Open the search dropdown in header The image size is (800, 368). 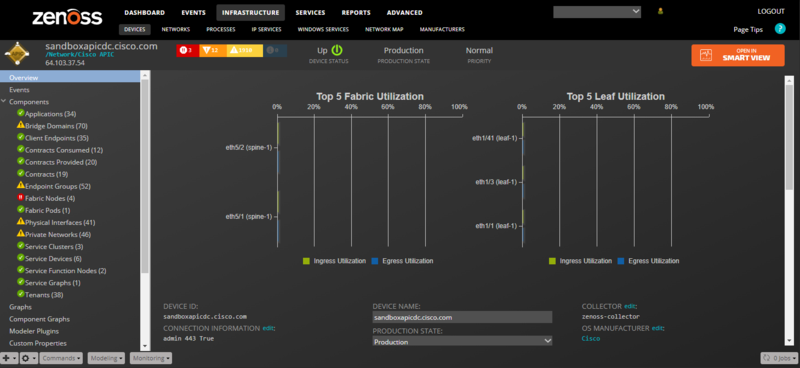pyautogui.click(x=635, y=11)
